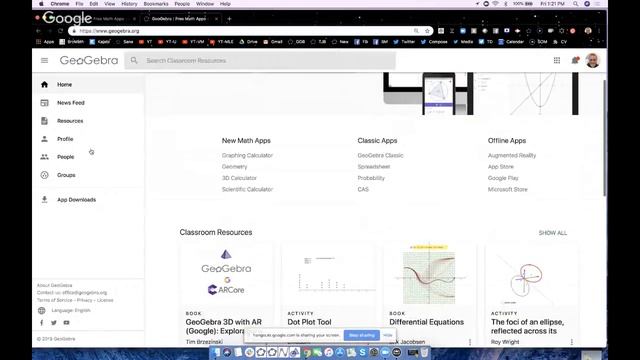Open Chrome Bookmarks menu
The height and width of the screenshot is (360, 640).
pos(156,4)
